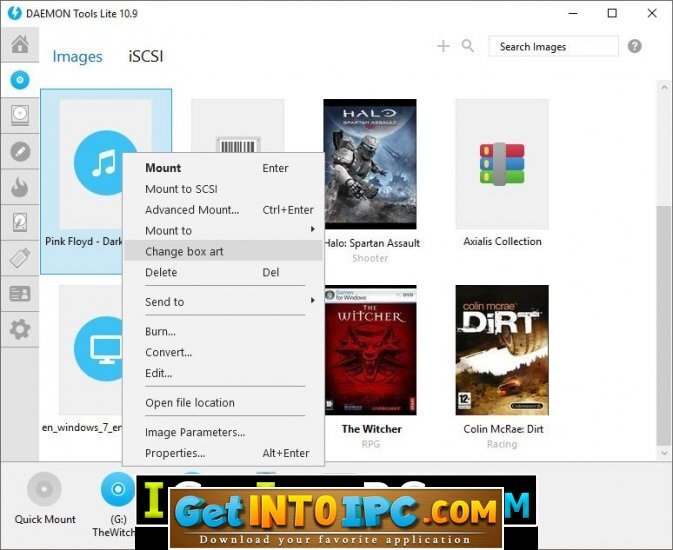Image resolution: width=673 pixels, height=550 pixels.
Task: Click the Pink Floyd - Dark label
Action: point(84,241)
